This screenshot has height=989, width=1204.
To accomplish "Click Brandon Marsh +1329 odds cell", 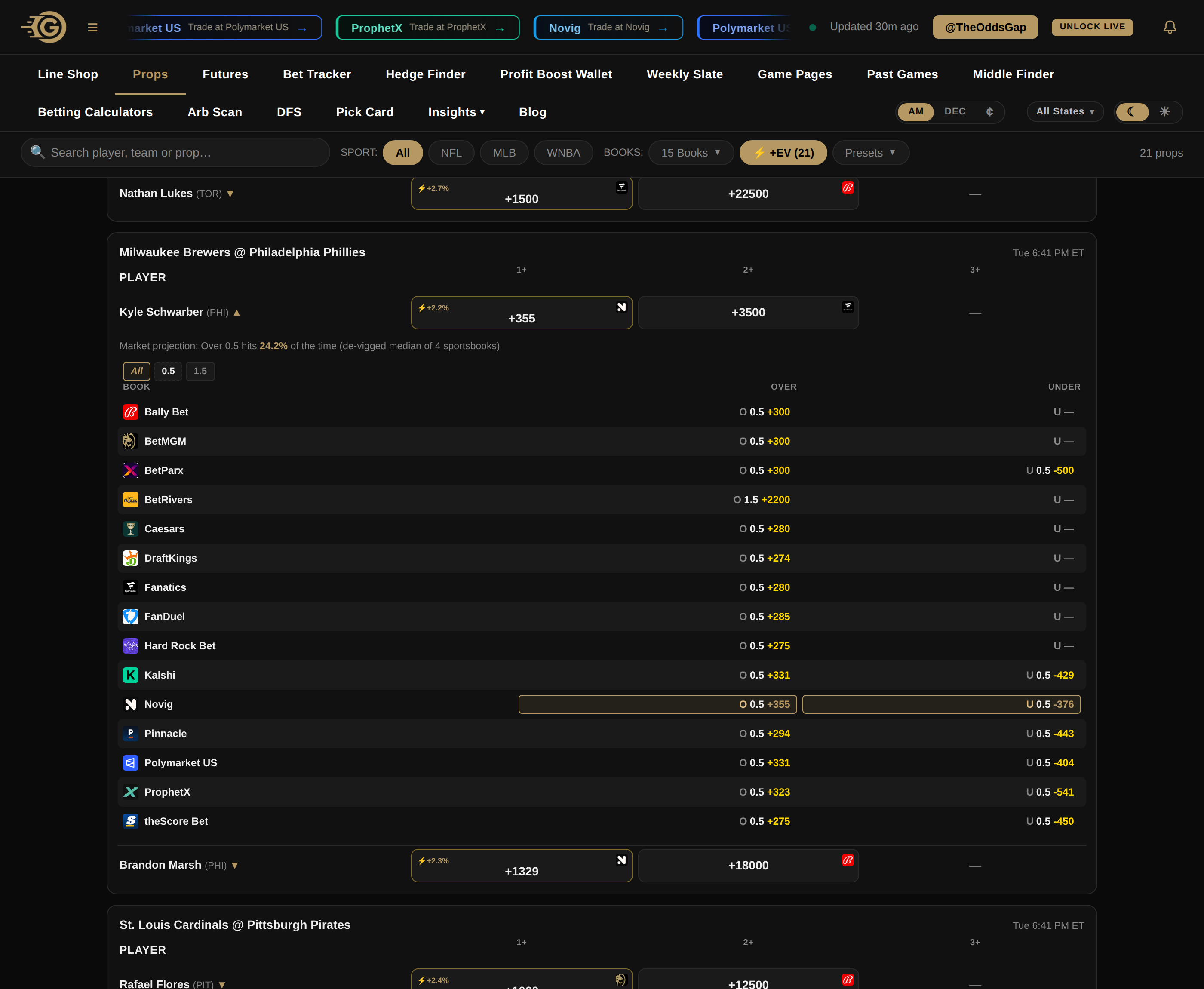I will [x=522, y=865].
